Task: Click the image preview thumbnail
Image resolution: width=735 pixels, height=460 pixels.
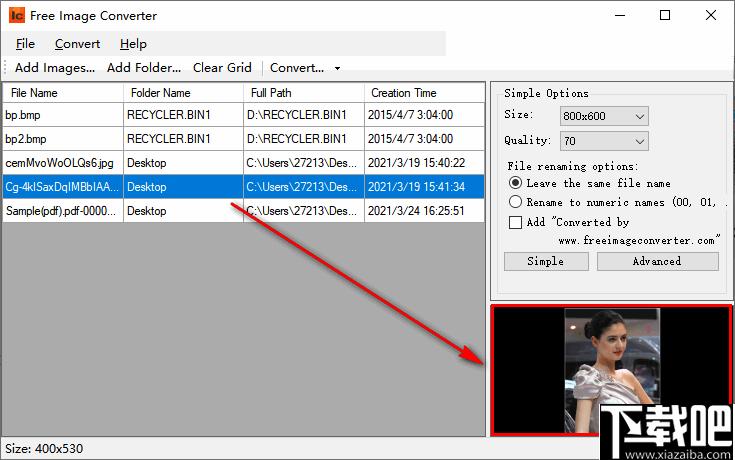Action: click(x=611, y=370)
